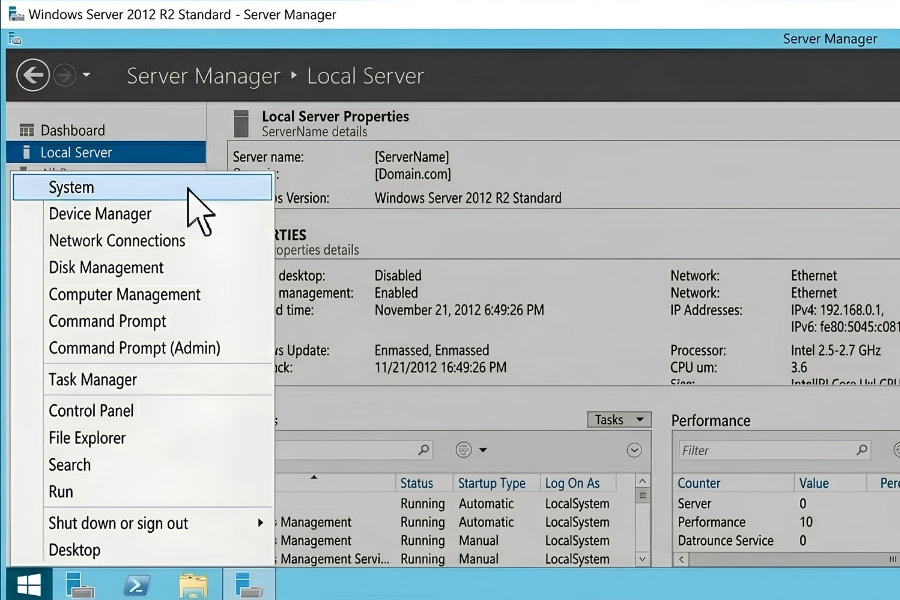Click November 21, 2012 6:49:26 PM value
The height and width of the screenshot is (600, 900).
459,310
